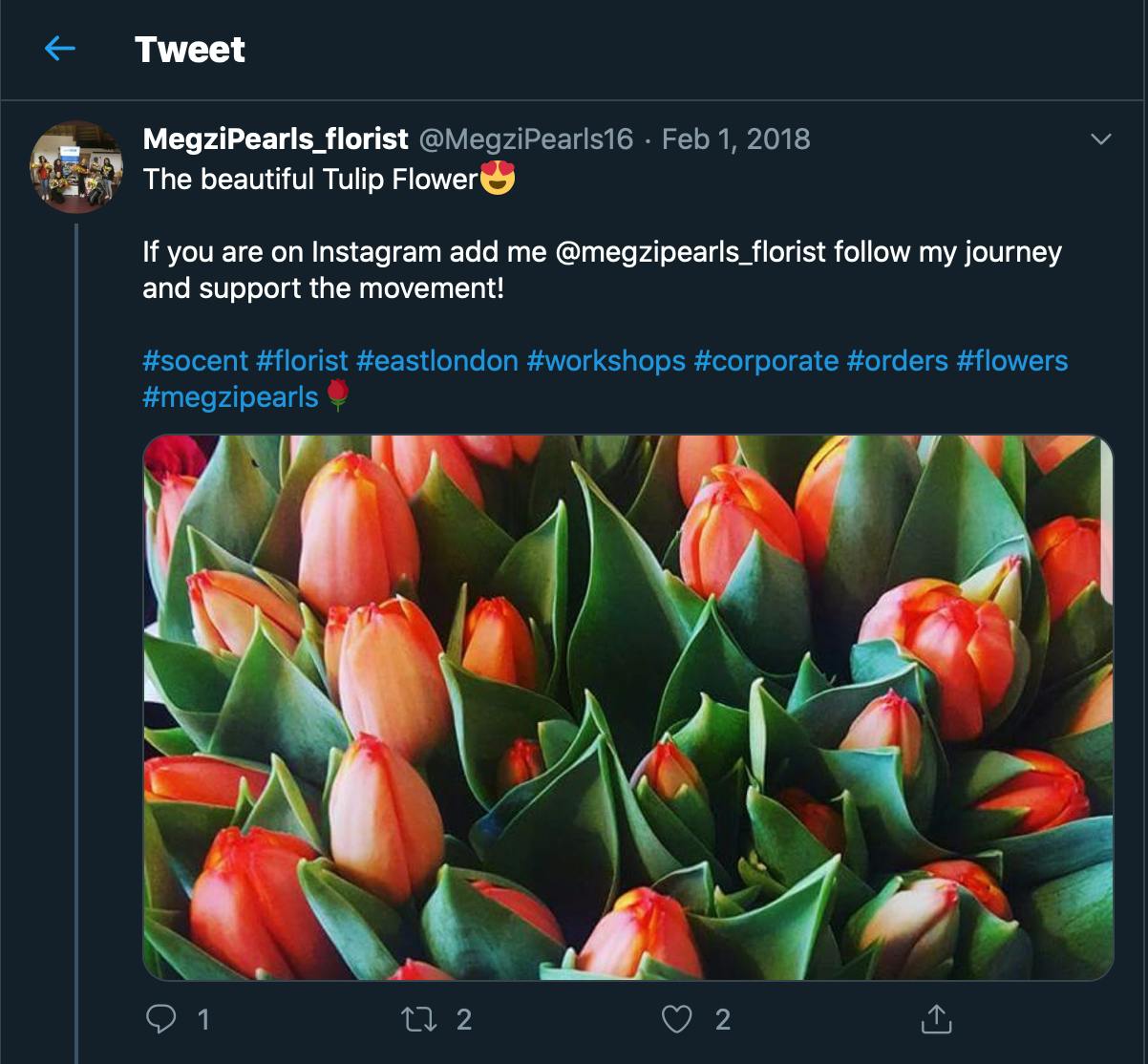
Task: Open the reply speech bubble icon
Action: (x=160, y=1019)
